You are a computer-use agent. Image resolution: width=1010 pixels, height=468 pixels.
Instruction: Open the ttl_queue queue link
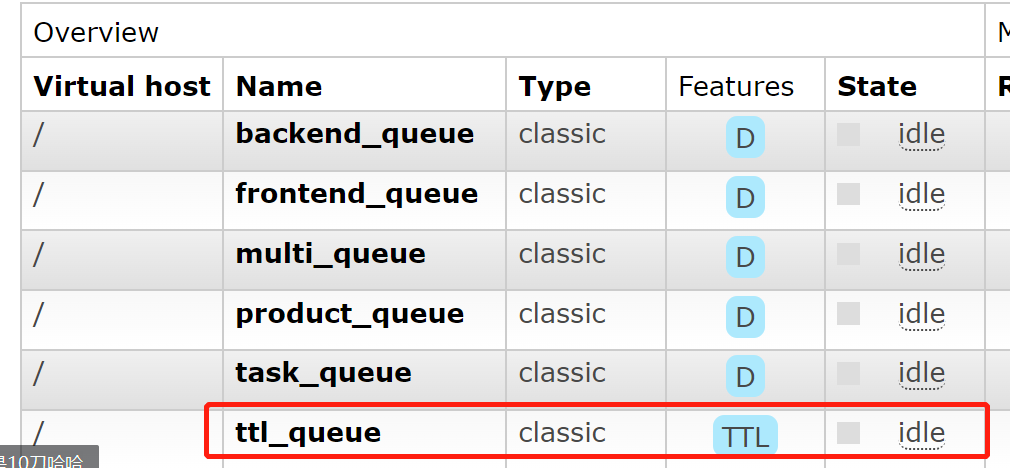pos(308,433)
